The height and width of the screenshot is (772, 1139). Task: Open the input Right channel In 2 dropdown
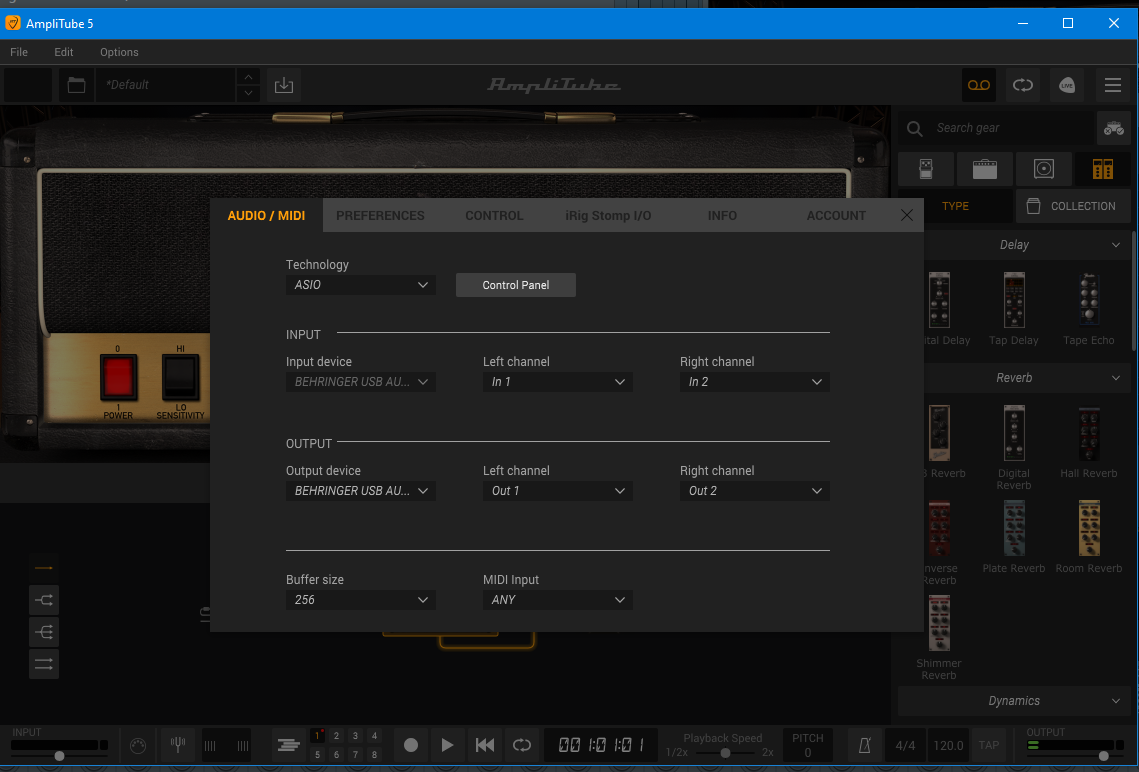point(755,382)
